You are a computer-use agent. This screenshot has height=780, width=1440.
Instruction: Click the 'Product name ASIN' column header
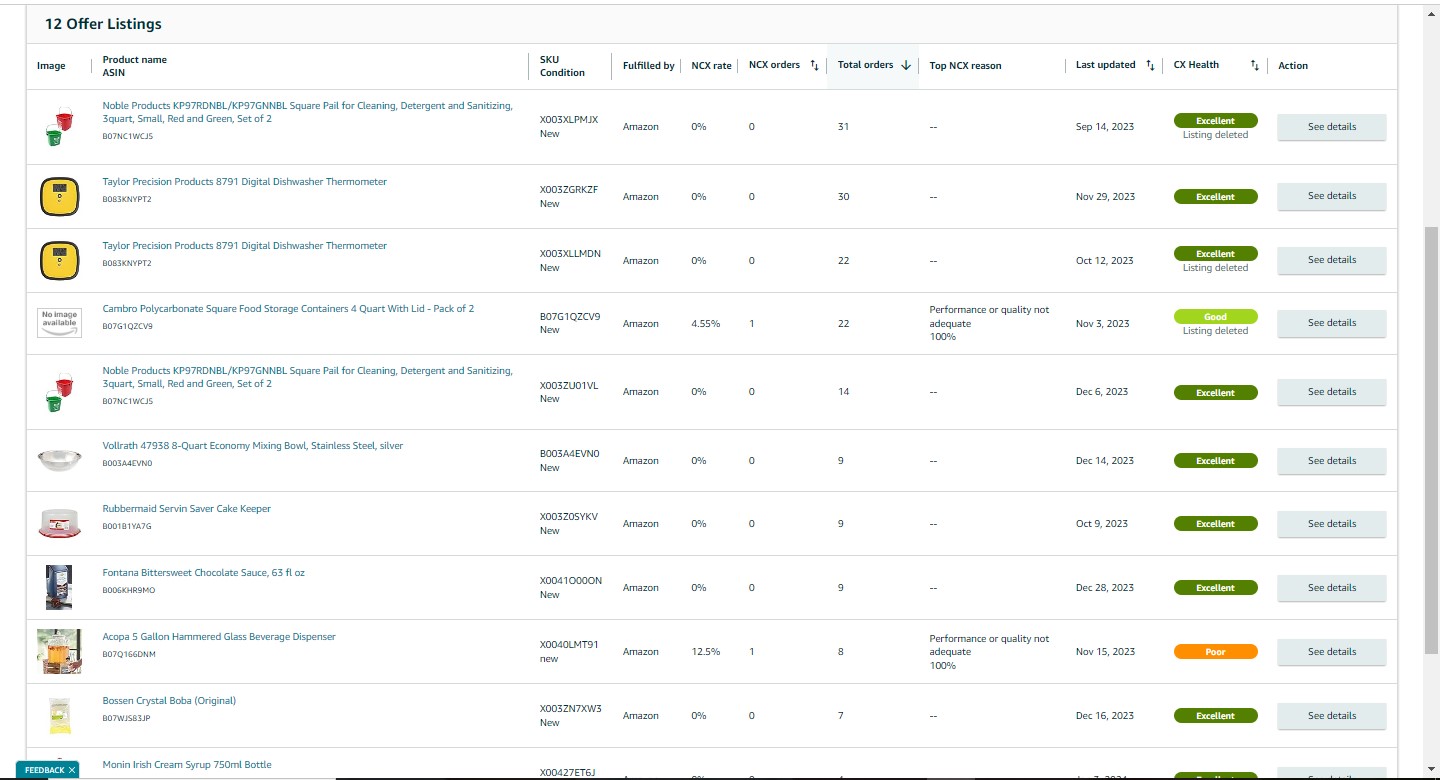(x=135, y=66)
